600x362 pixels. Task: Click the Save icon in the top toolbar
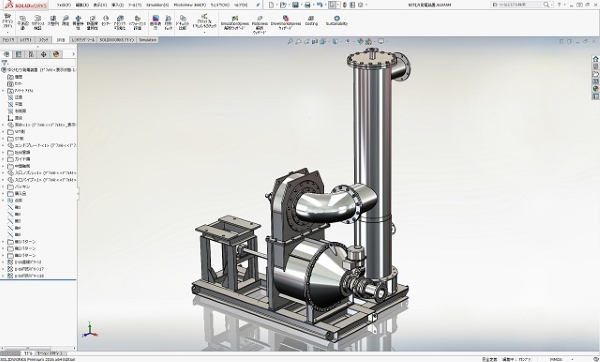pyautogui.click(x=295, y=5)
